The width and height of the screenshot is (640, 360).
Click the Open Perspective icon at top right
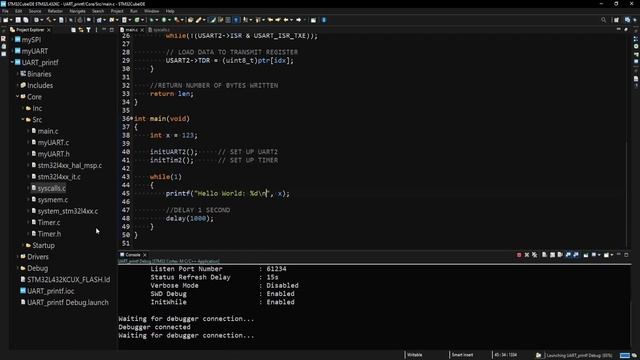click(x=616, y=20)
